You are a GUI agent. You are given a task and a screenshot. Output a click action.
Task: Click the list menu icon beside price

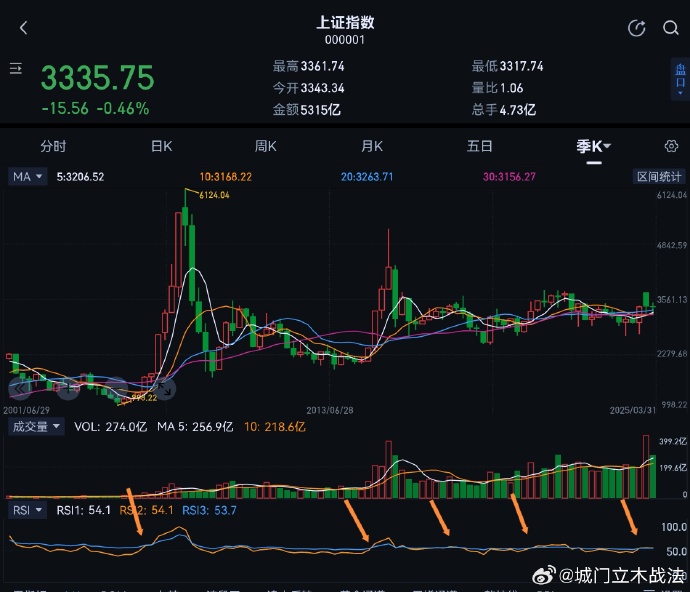click(16, 69)
